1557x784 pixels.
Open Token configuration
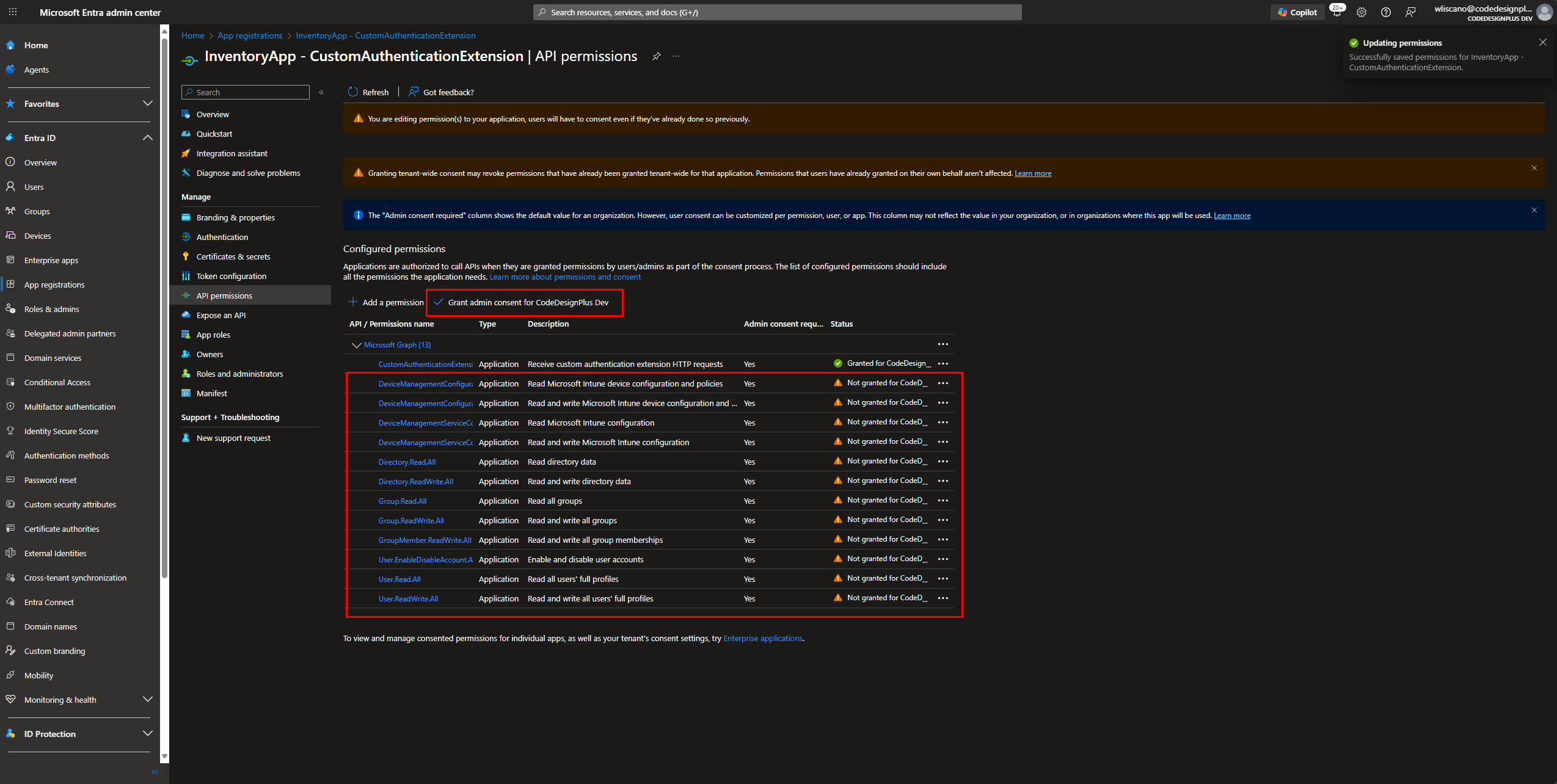(232, 276)
